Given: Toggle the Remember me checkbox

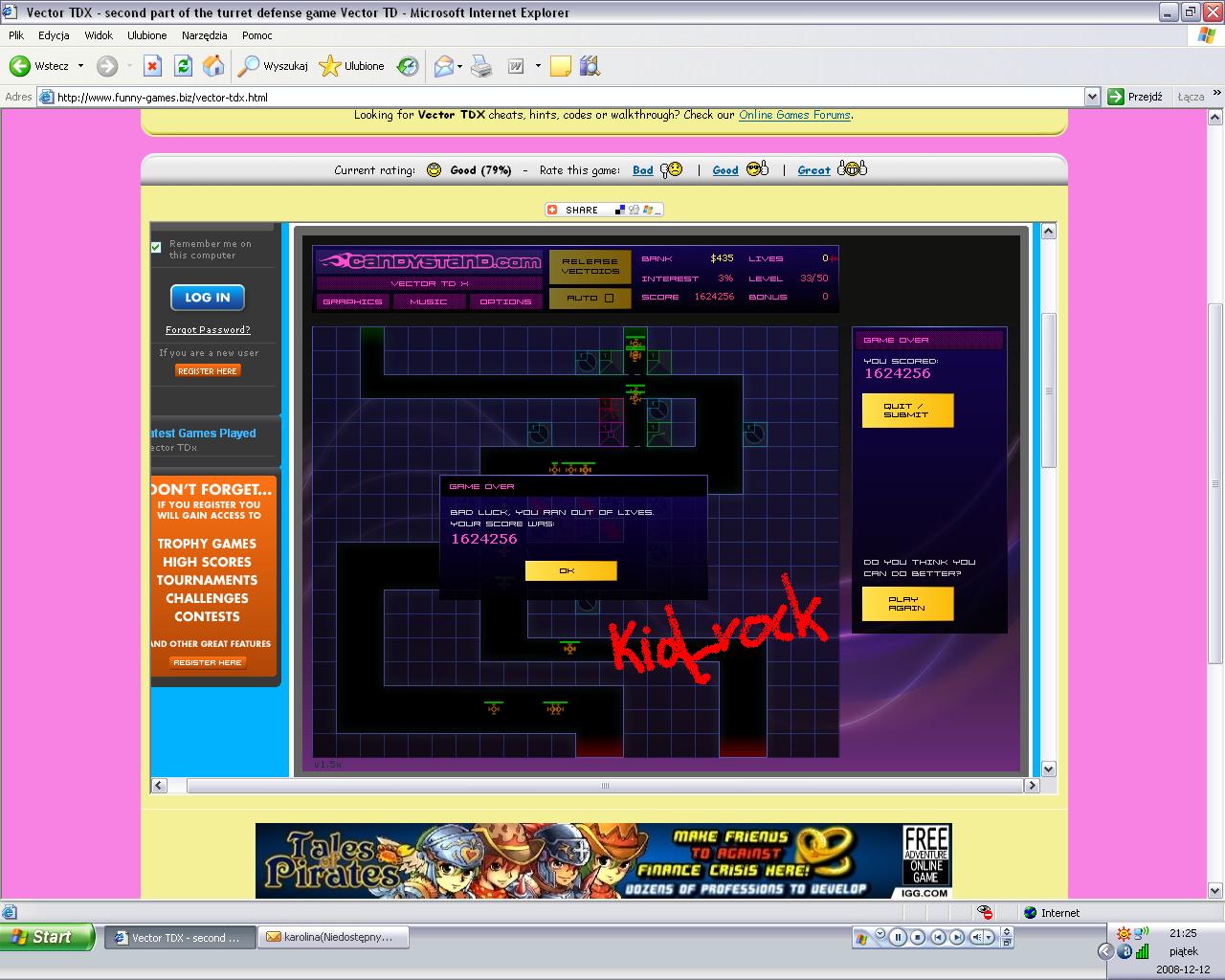Looking at the screenshot, I should [x=156, y=247].
